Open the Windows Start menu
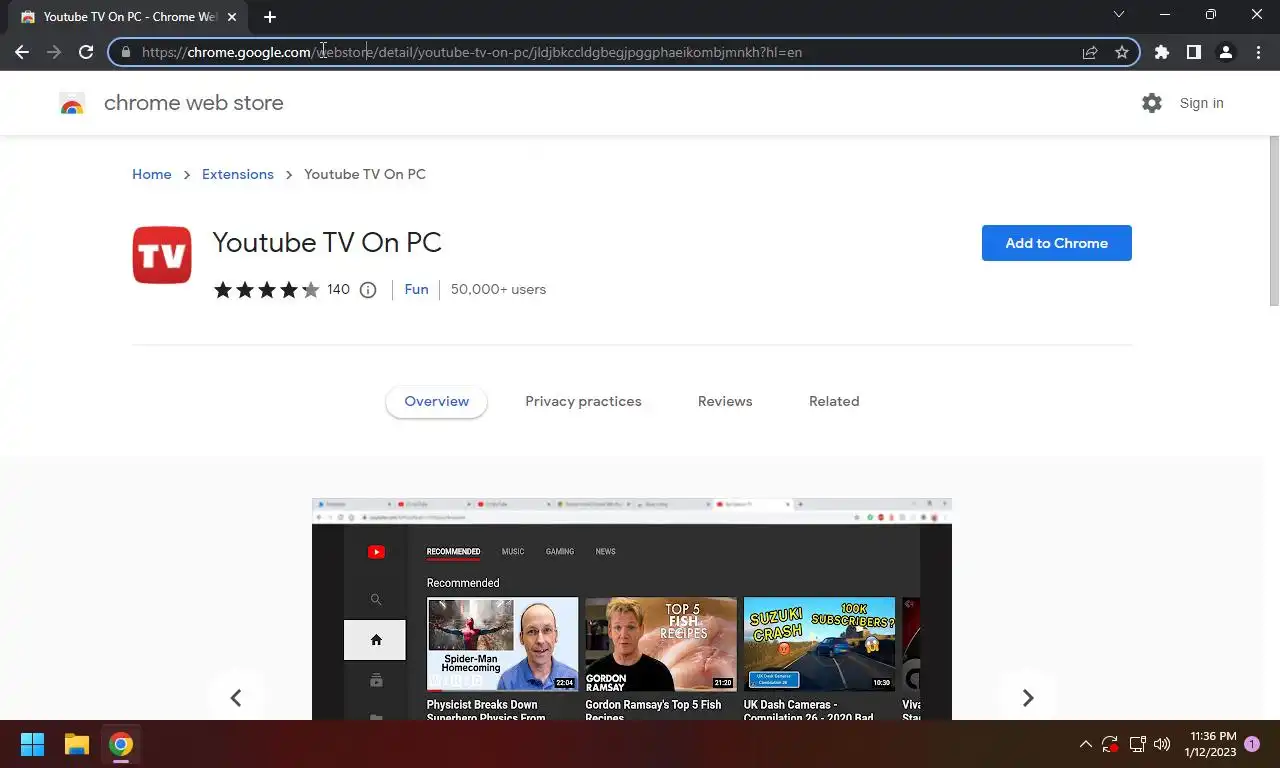The width and height of the screenshot is (1280, 768). pyautogui.click(x=32, y=744)
